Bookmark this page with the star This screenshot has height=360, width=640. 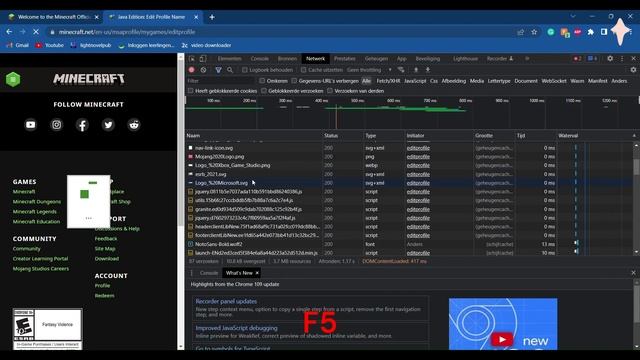click(x=534, y=32)
